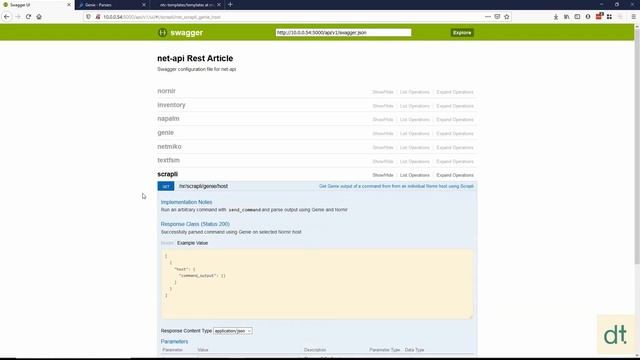
Task: Click the Response Class (Status 200) heading
Action: 195,224
